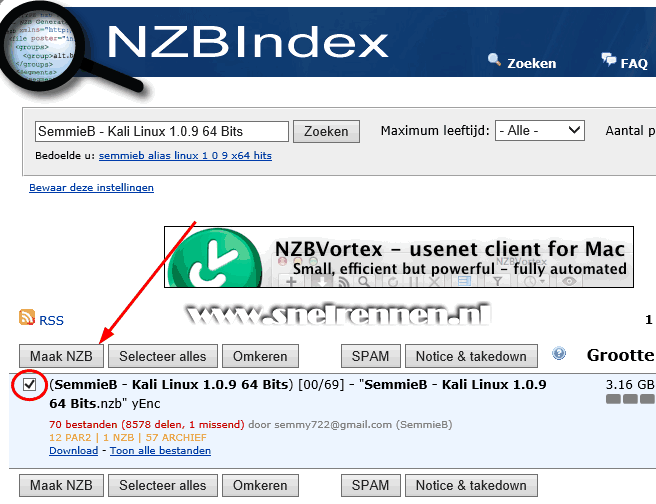Follow the suggested search link semmieb alias linux

185,156
